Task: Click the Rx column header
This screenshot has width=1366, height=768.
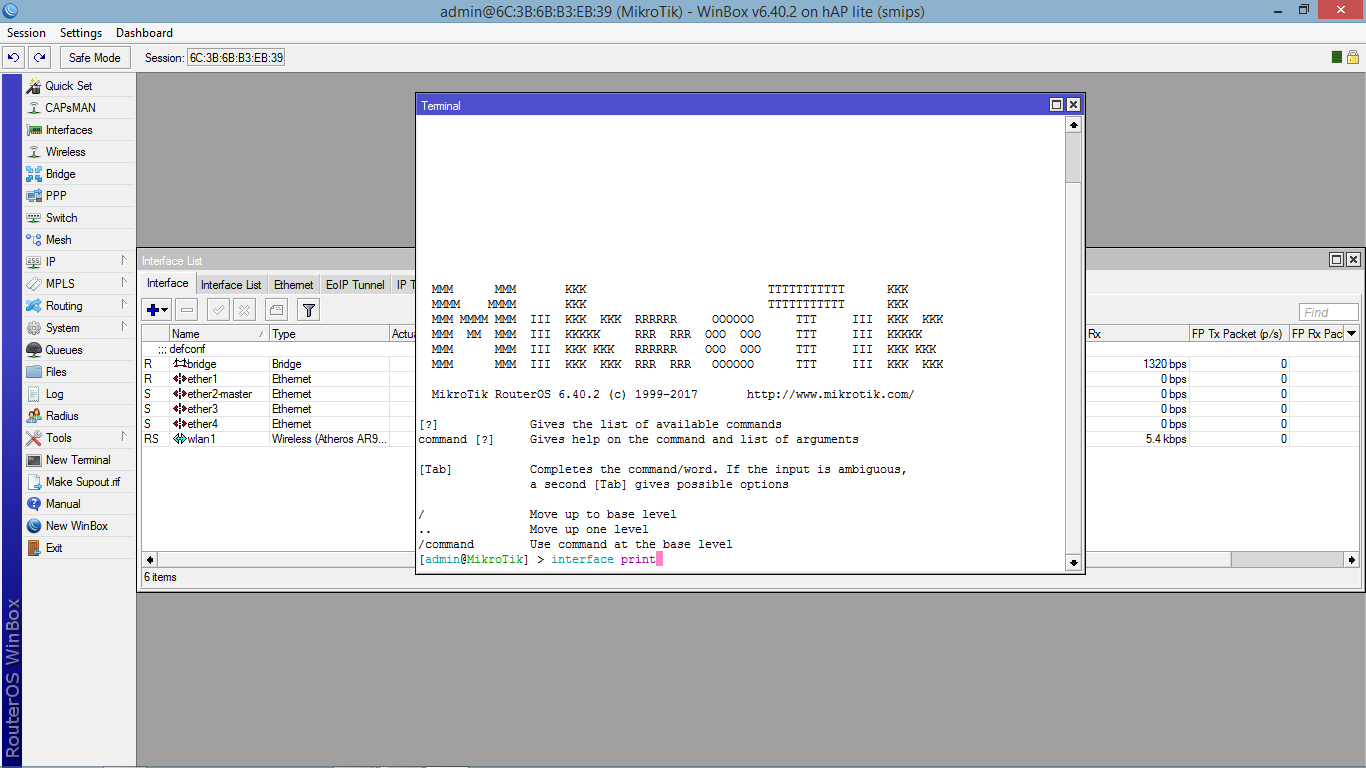Action: [x=1137, y=334]
